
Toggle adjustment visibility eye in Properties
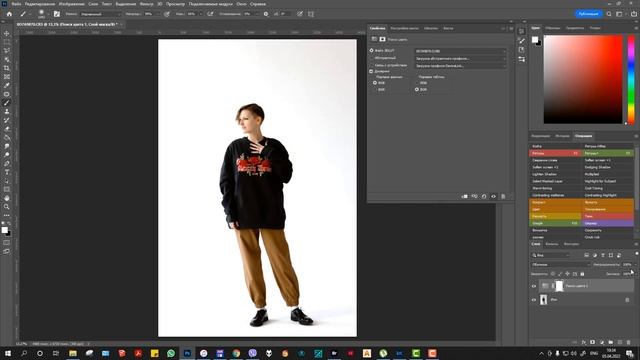click(493, 196)
